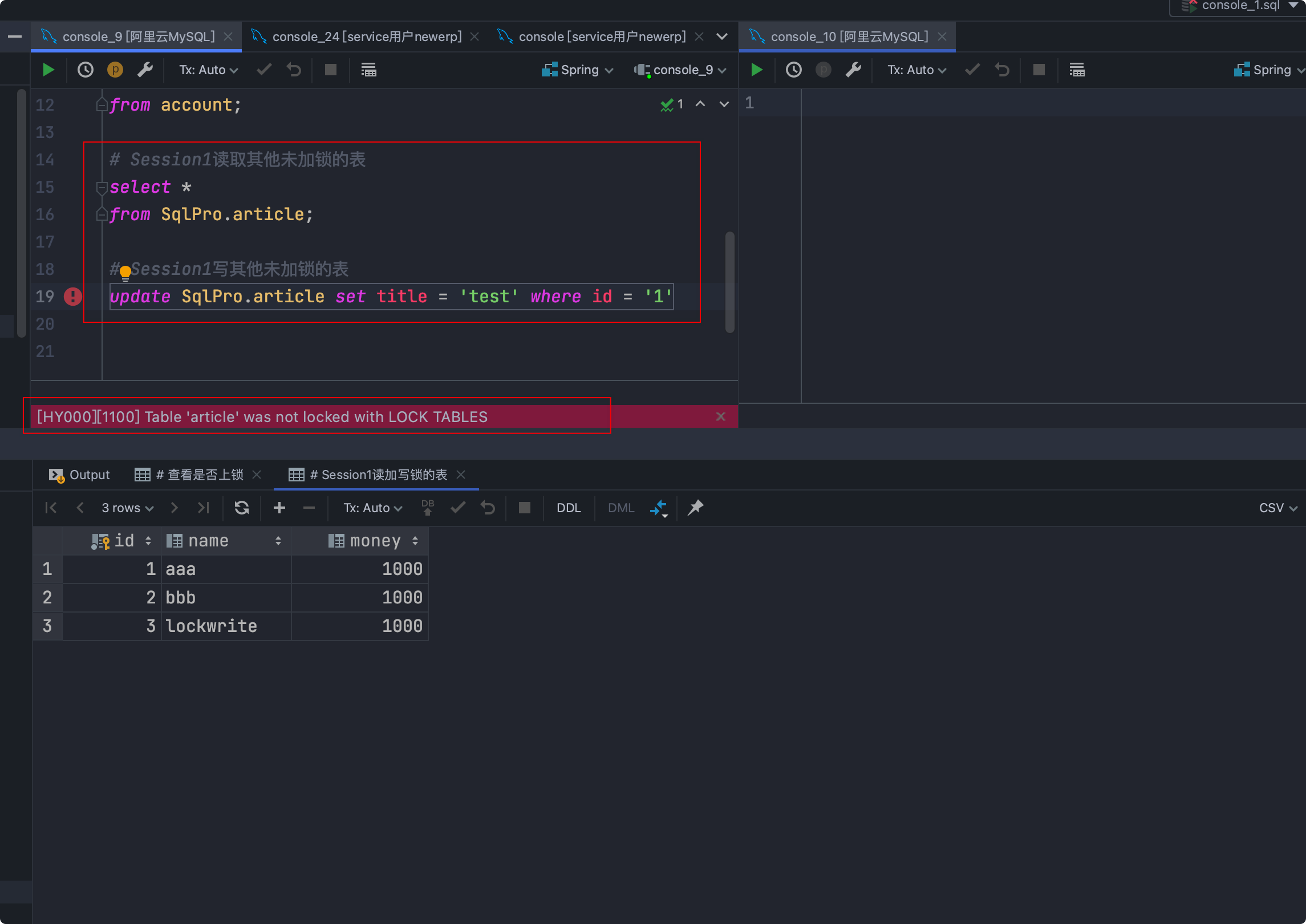This screenshot has height=924, width=1306.
Task: Open the console_9 session dropdown
Action: point(680,70)
